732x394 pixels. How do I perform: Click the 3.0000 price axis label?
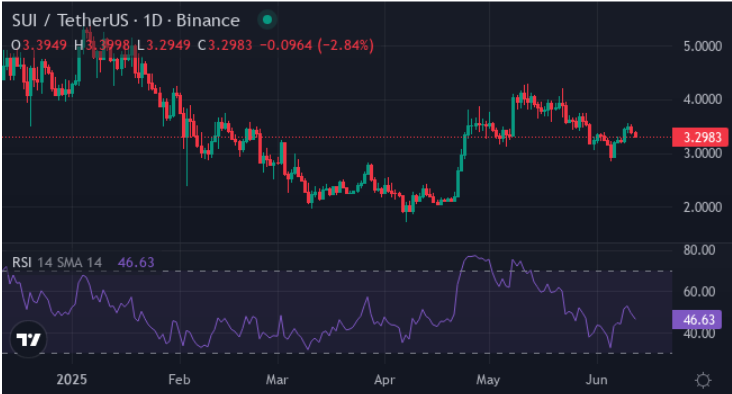coord(703,154)
